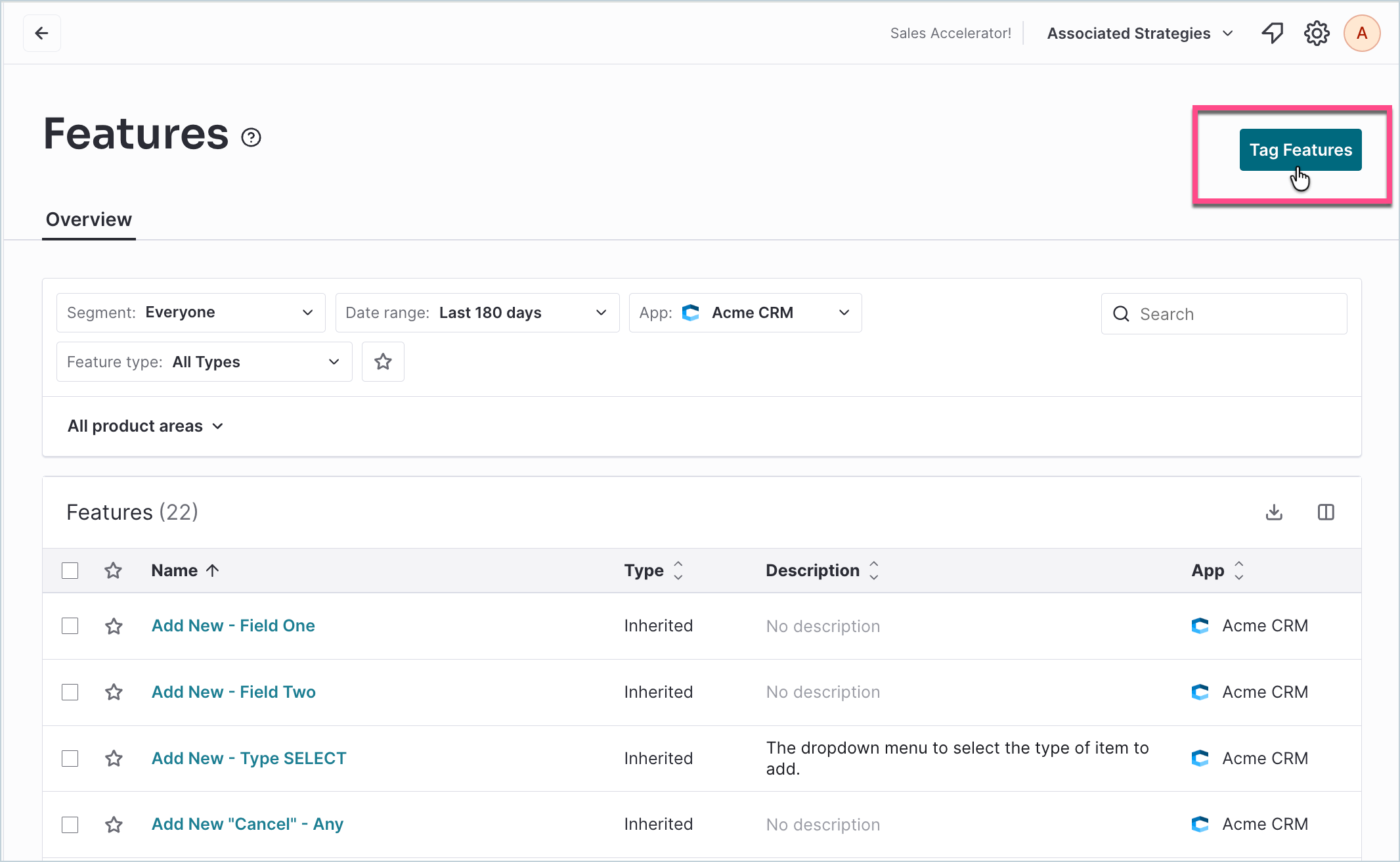The height and width of the screenshot is (862, 1400).
Task: Open the announcements megaphone icon
Action: (x=1273, y=33)
